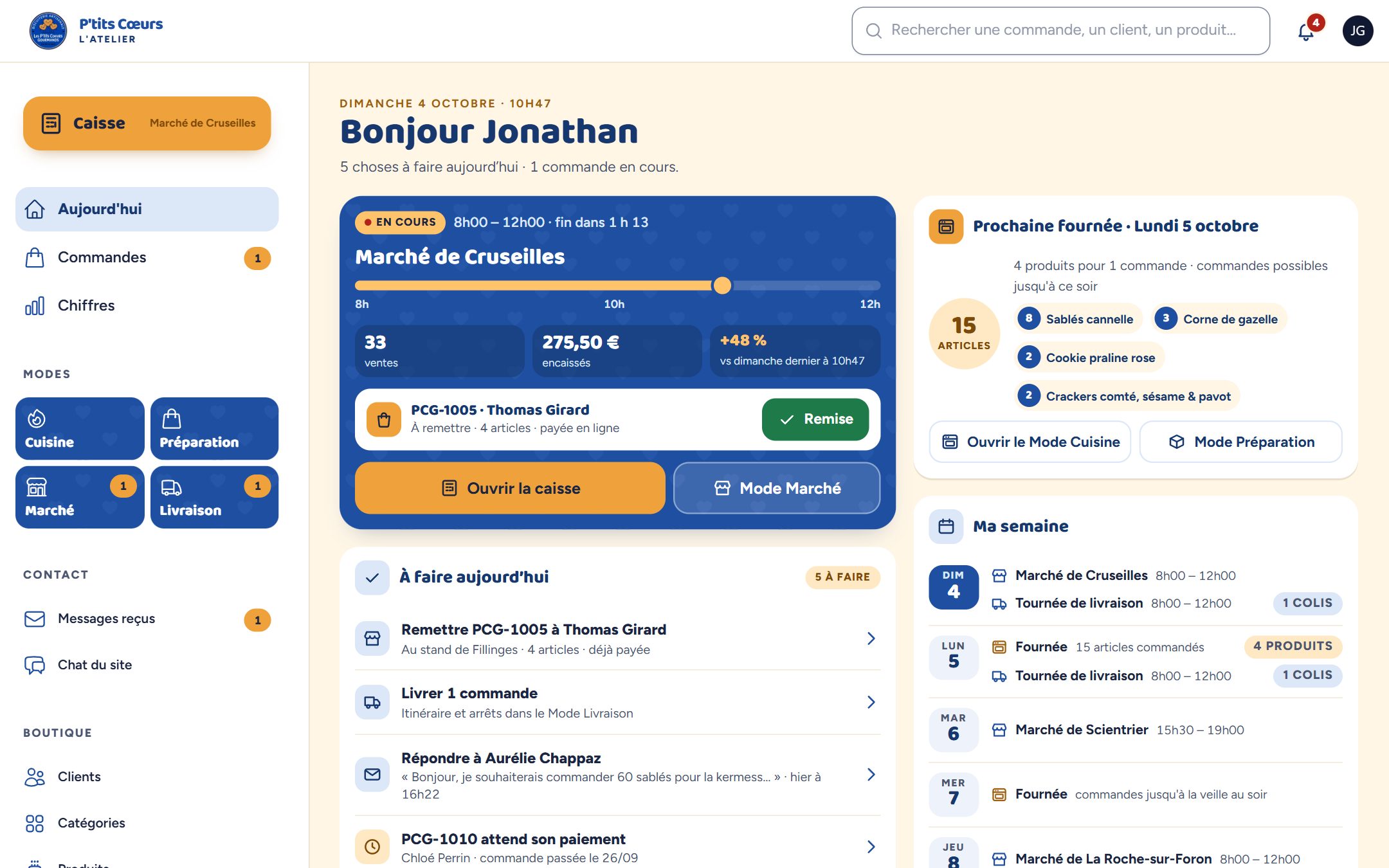Open Chiffres in the sidebar
This screenshot has height=868, width=1389.
[147, 306]
